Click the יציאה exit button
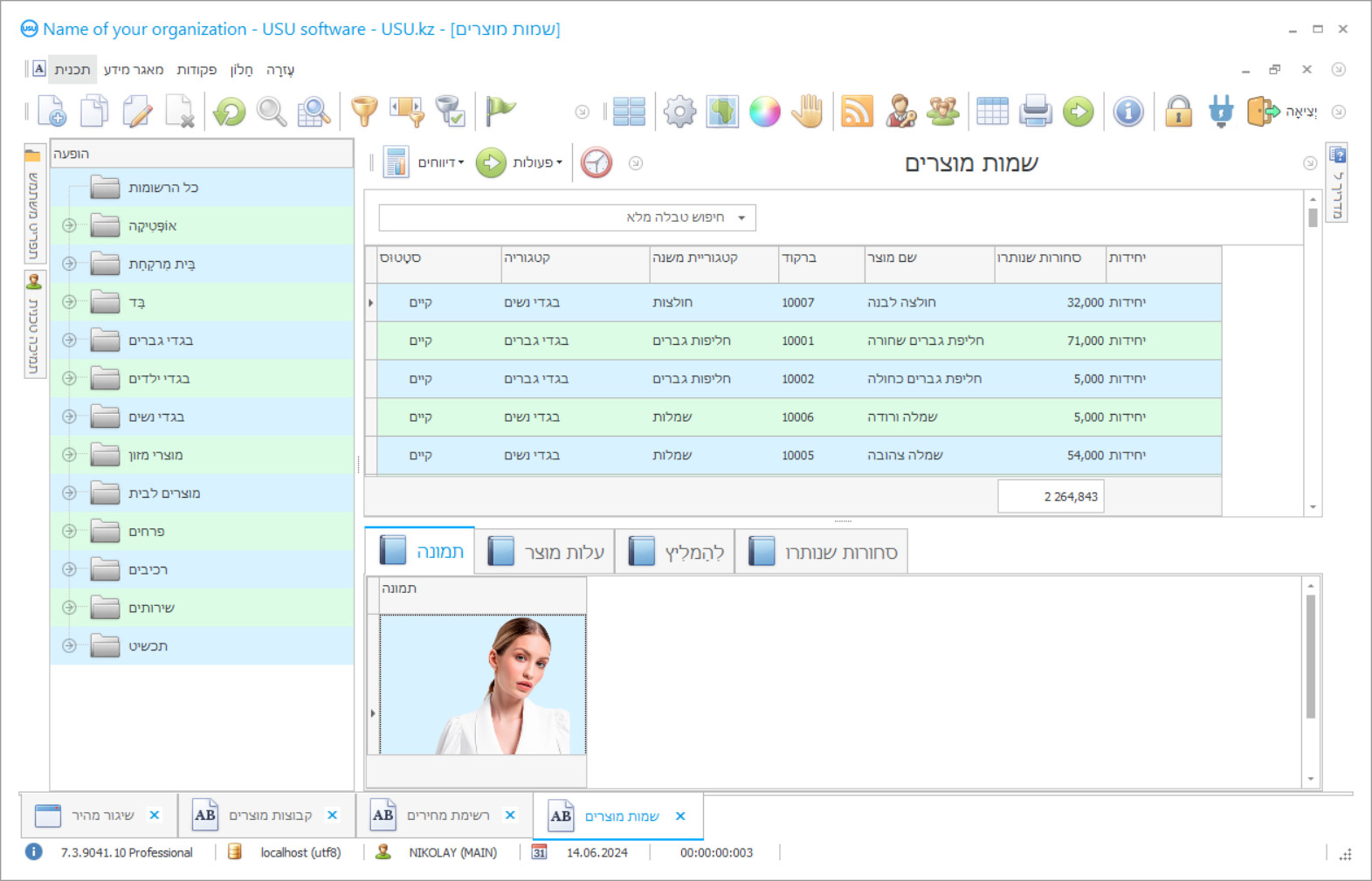This screenshot has height=881, width=1372. [1282, 112]
